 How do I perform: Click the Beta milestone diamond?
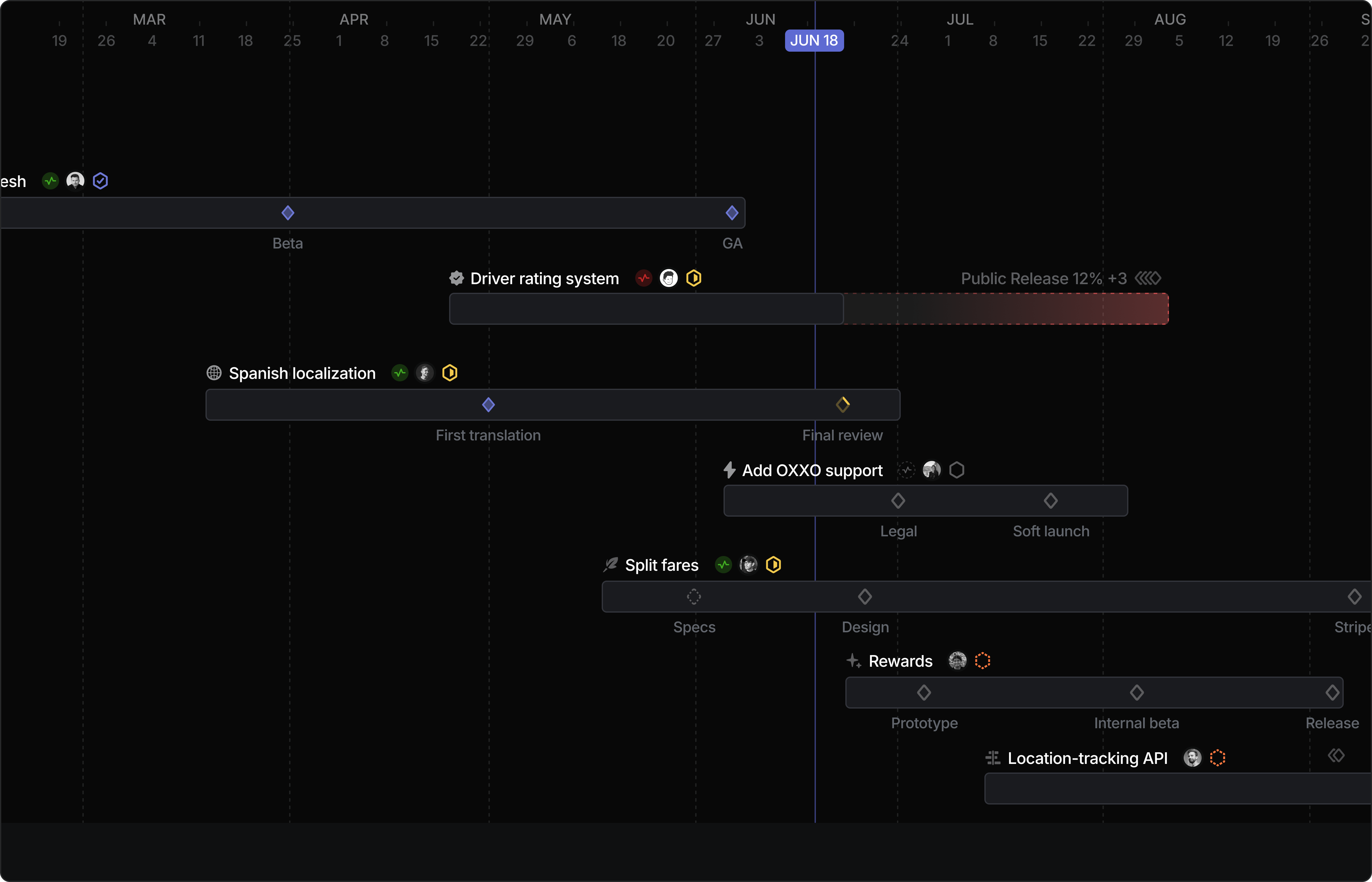click(288, 213)
